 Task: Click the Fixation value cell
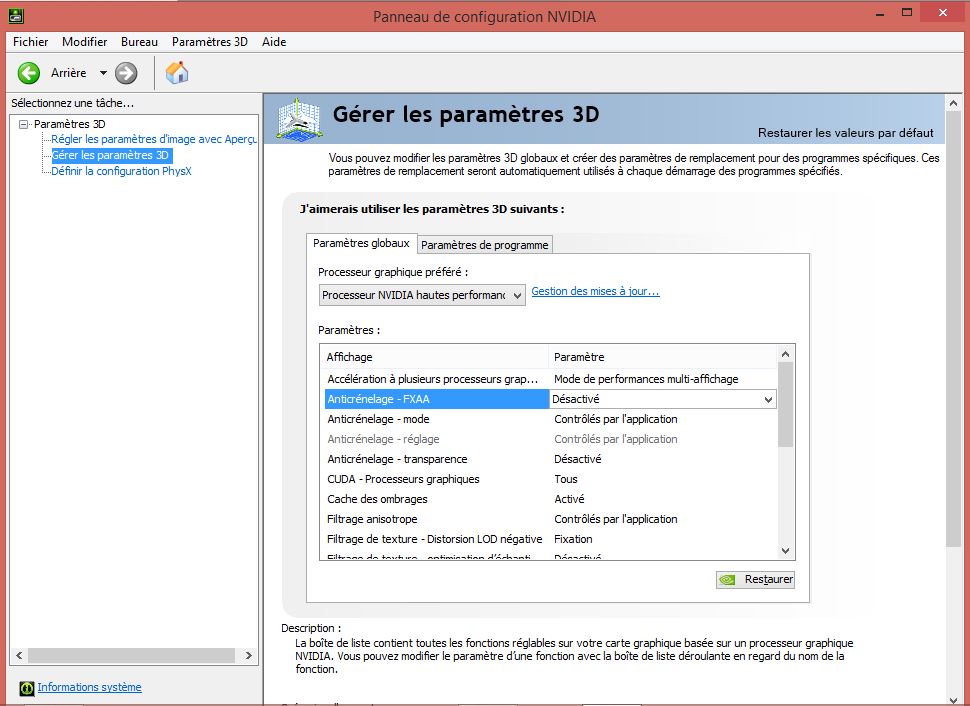tap(573, 539)
